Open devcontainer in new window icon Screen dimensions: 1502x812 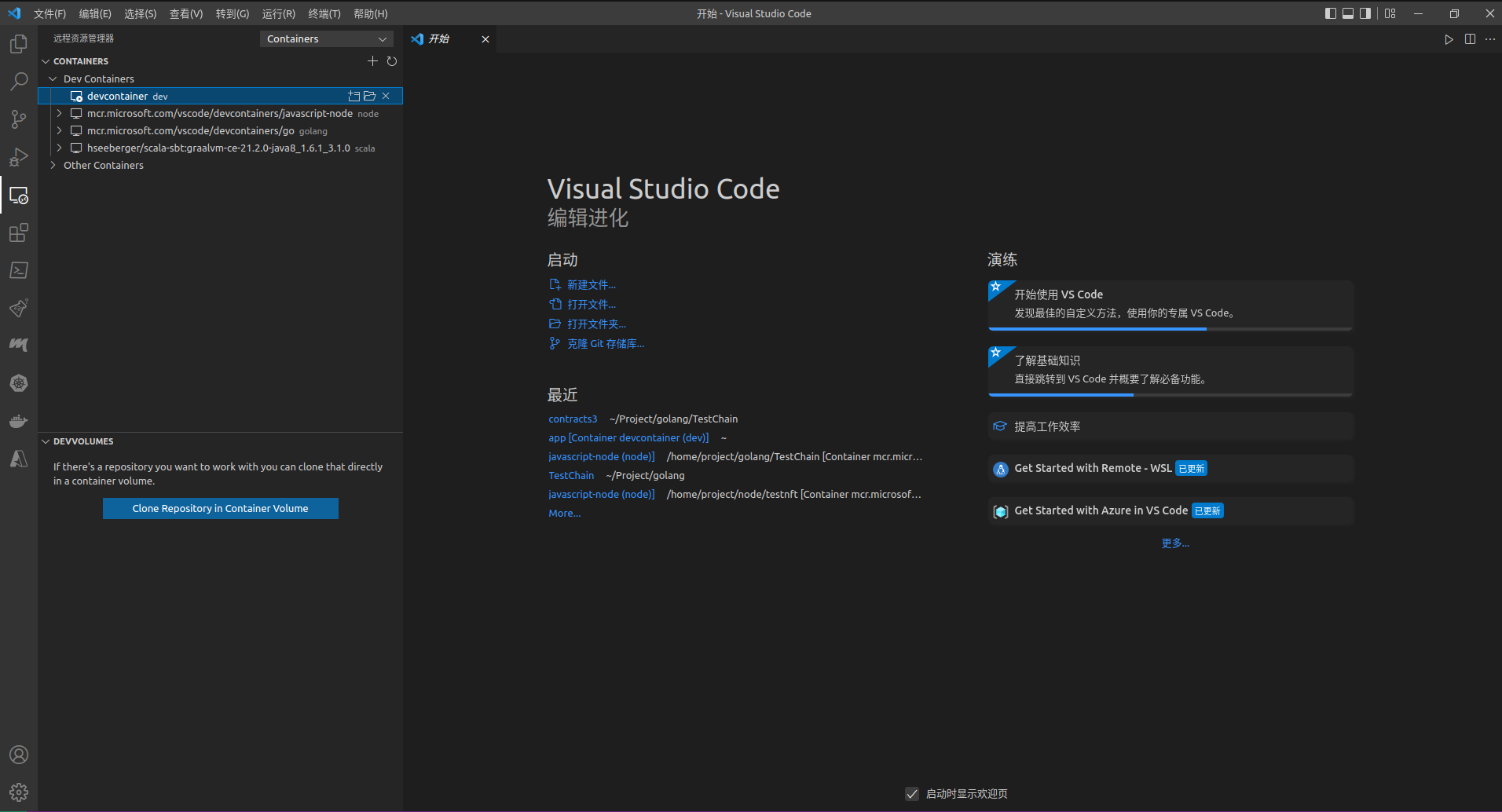tap(354, 96)
